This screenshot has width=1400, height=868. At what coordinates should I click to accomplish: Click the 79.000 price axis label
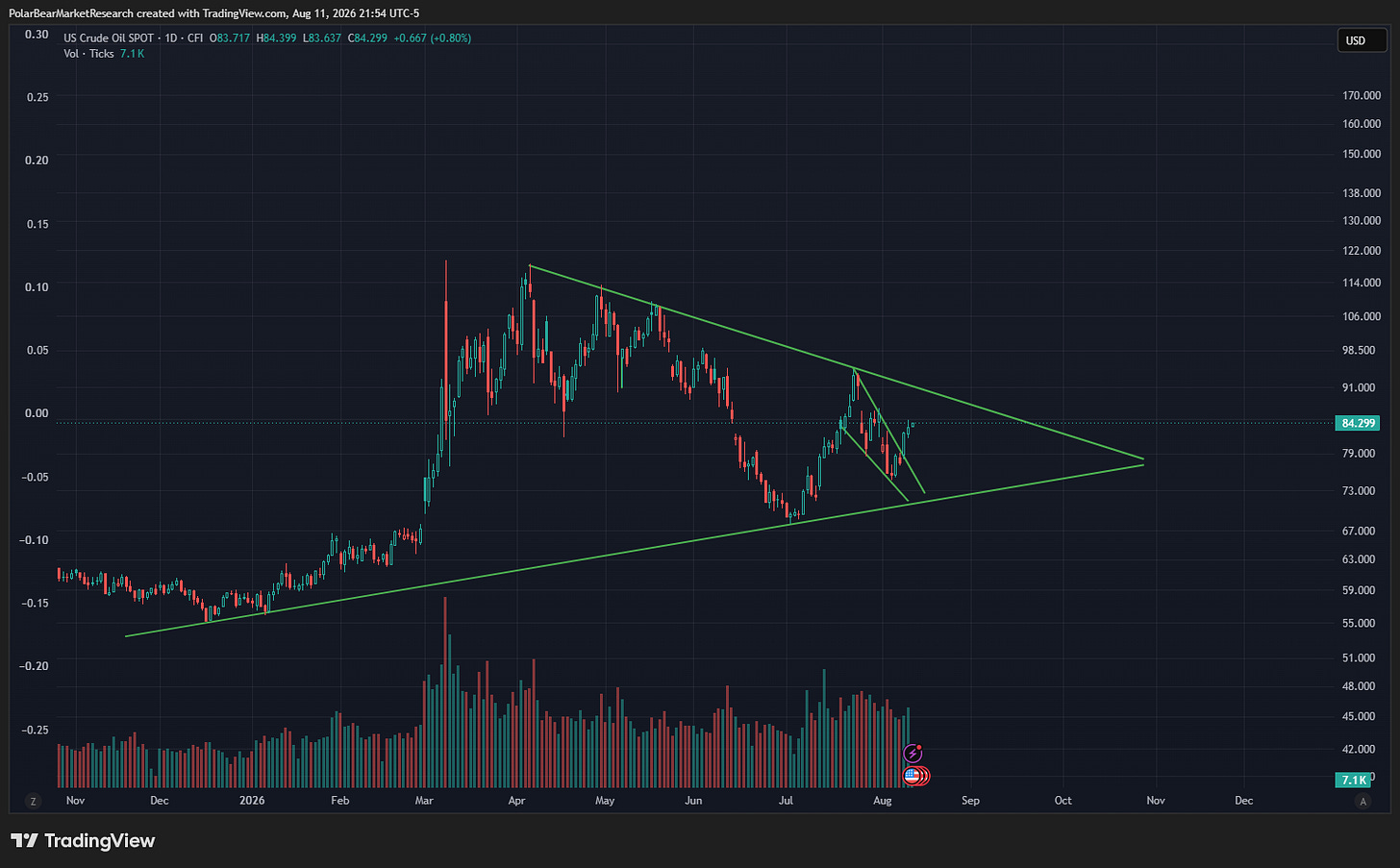pos(1360,453)
